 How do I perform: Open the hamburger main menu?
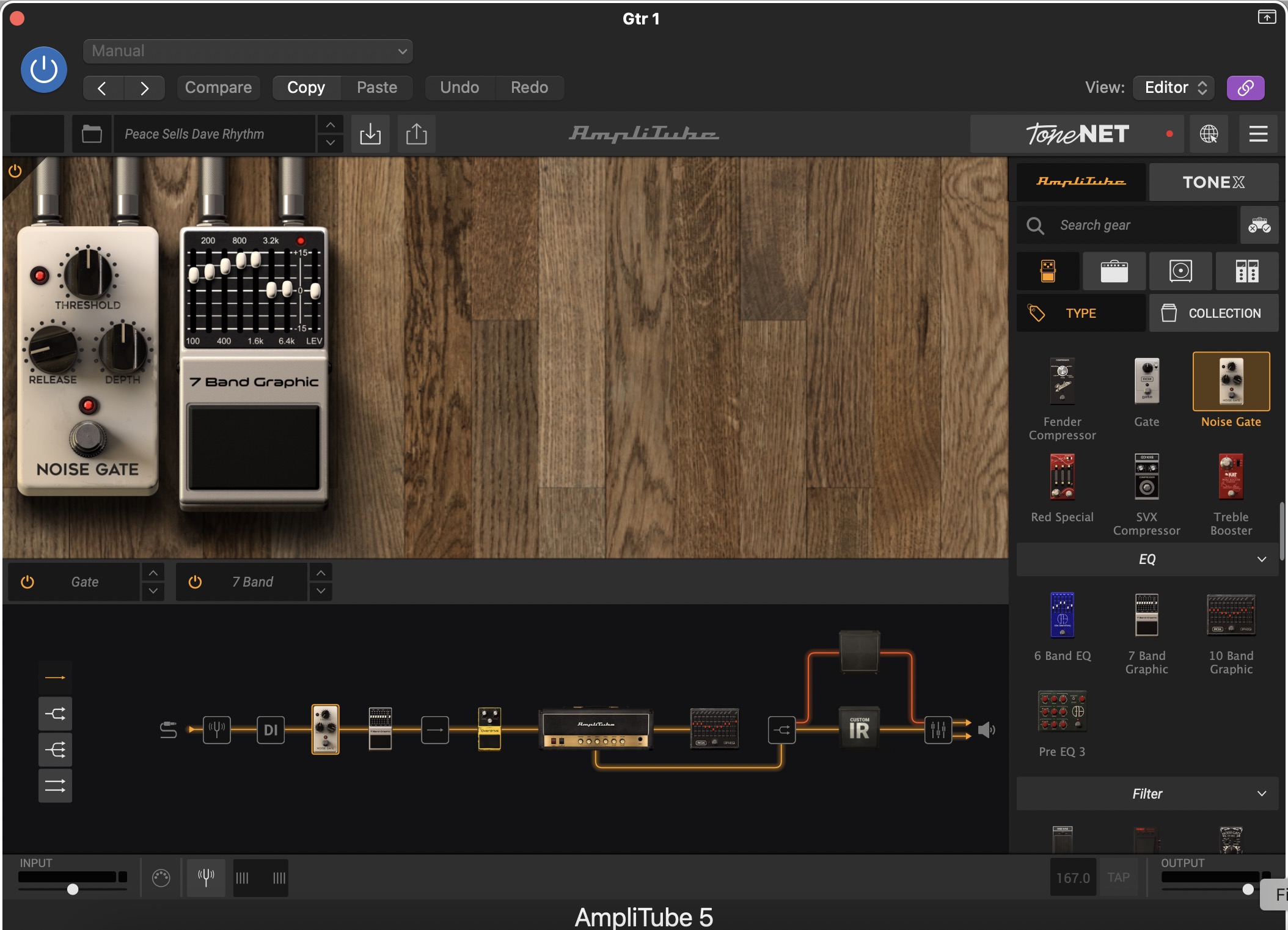coord(1258,134)
